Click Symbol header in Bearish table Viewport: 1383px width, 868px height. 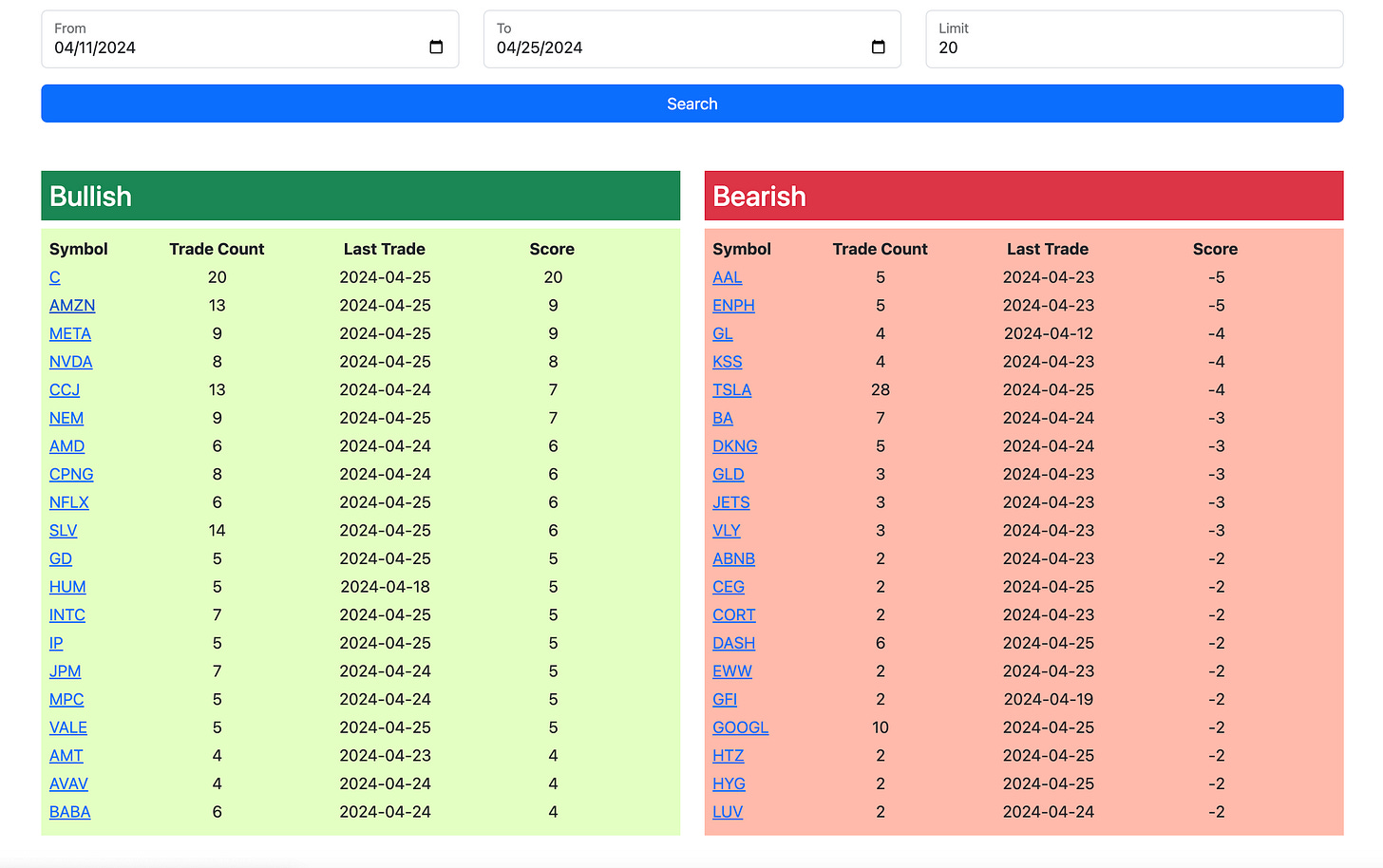tap(742, 249)
